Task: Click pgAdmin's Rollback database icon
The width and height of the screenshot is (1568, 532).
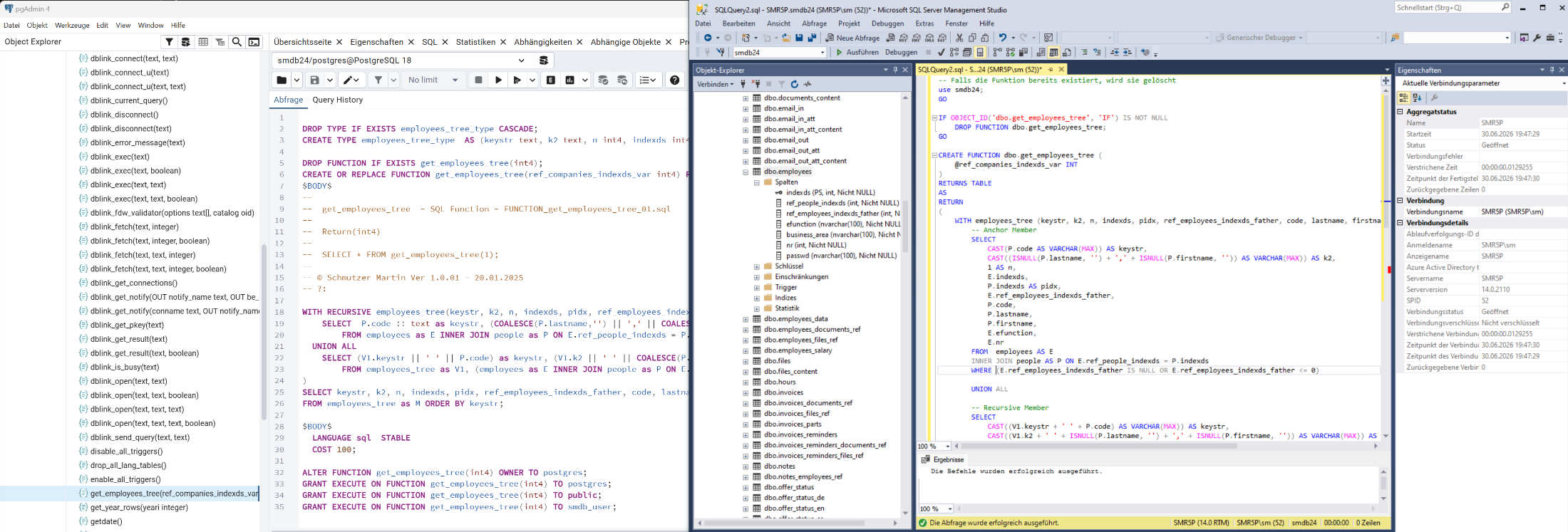Action: (x=623, y=80)
